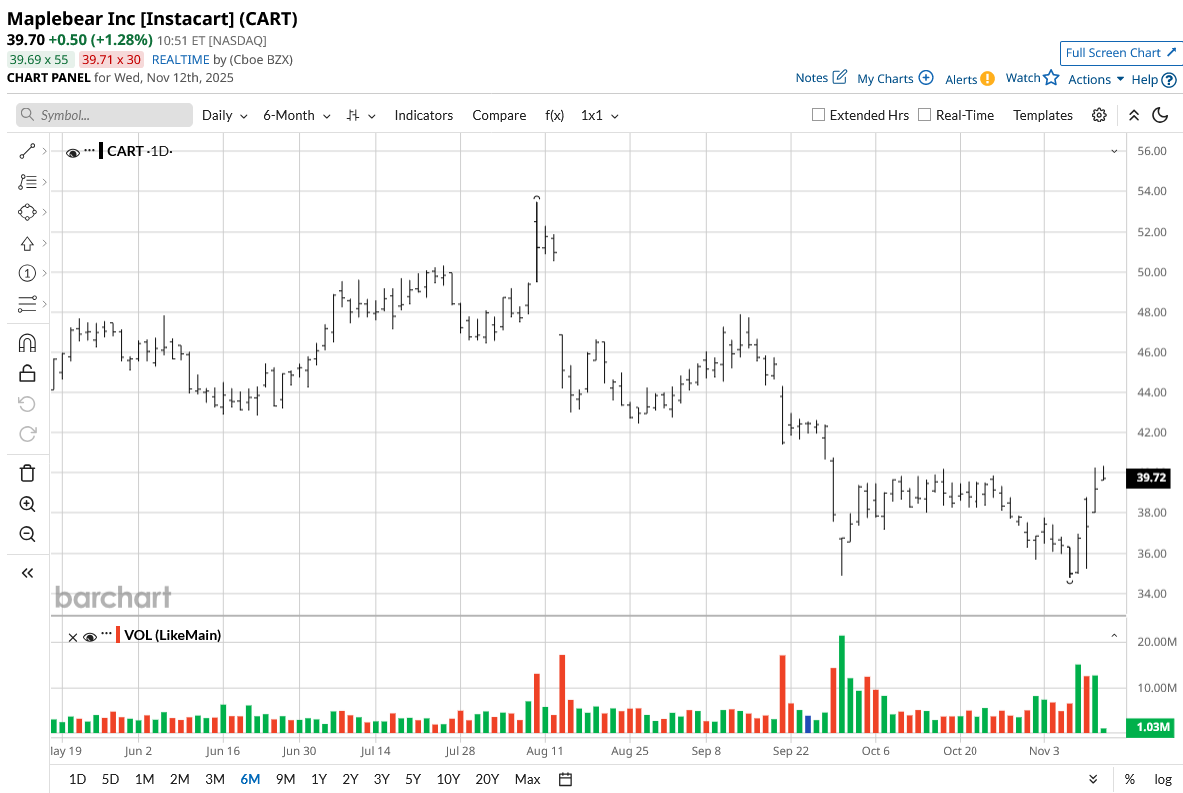Select the 1Y time range
1183x793 pixels.
tap(318, 779)
